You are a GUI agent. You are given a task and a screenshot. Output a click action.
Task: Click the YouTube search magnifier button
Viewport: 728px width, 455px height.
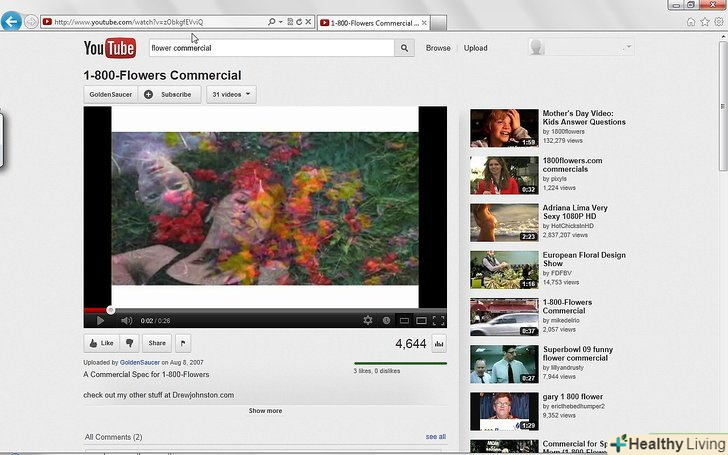point(404,48)
